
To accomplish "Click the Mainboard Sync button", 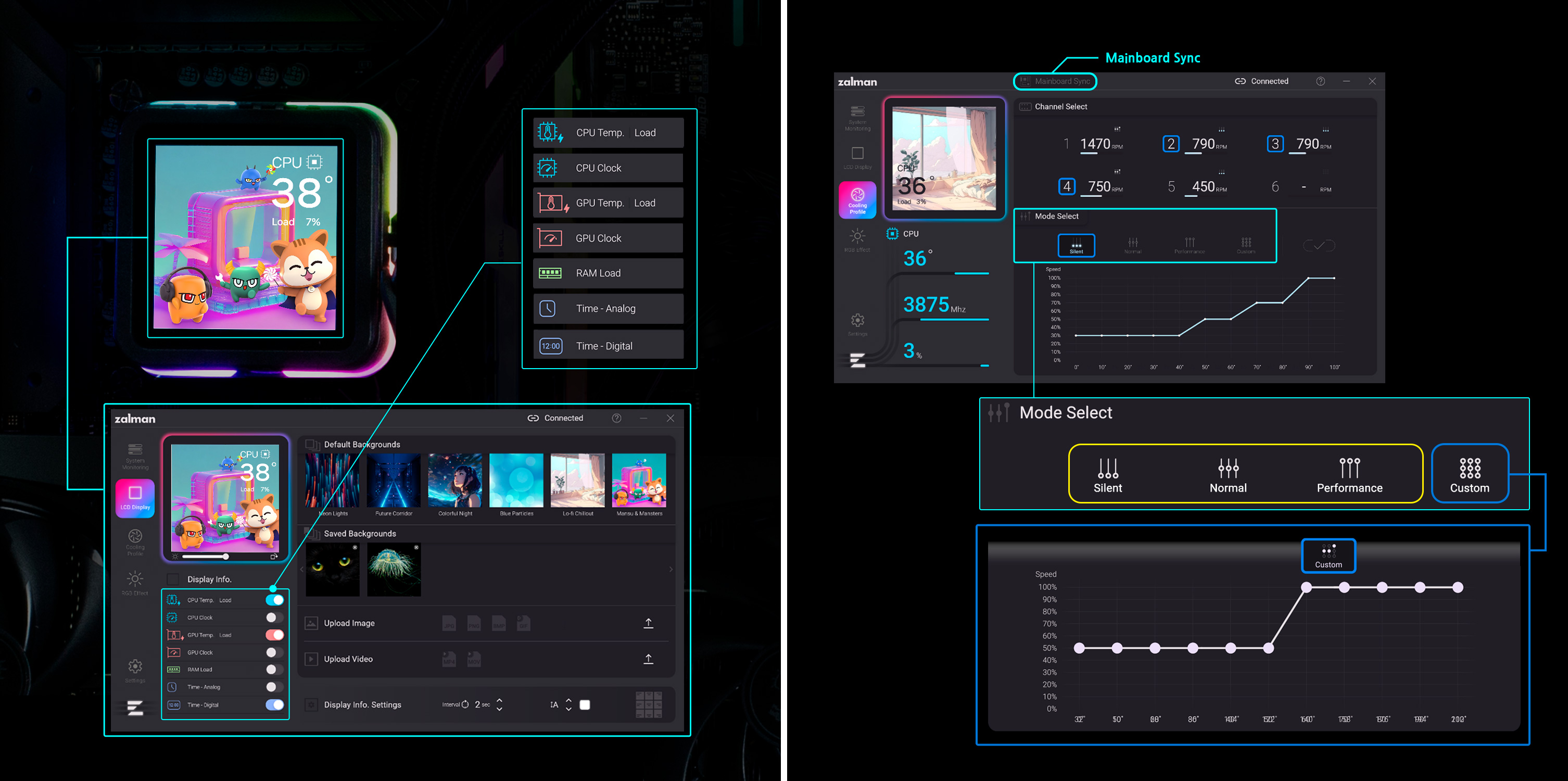I will tap(1055, 81).
